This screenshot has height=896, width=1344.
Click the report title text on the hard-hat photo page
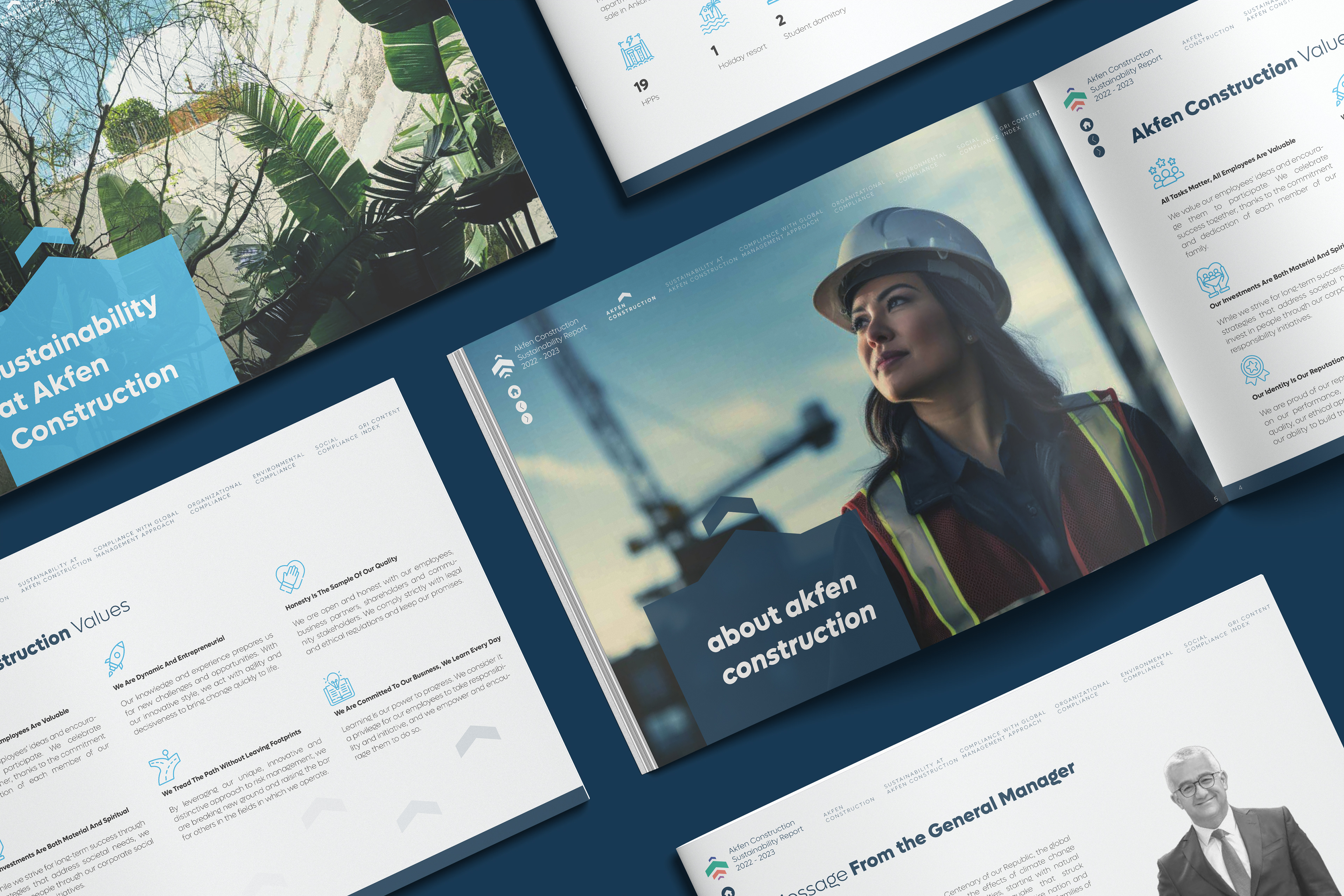point(550,344)
